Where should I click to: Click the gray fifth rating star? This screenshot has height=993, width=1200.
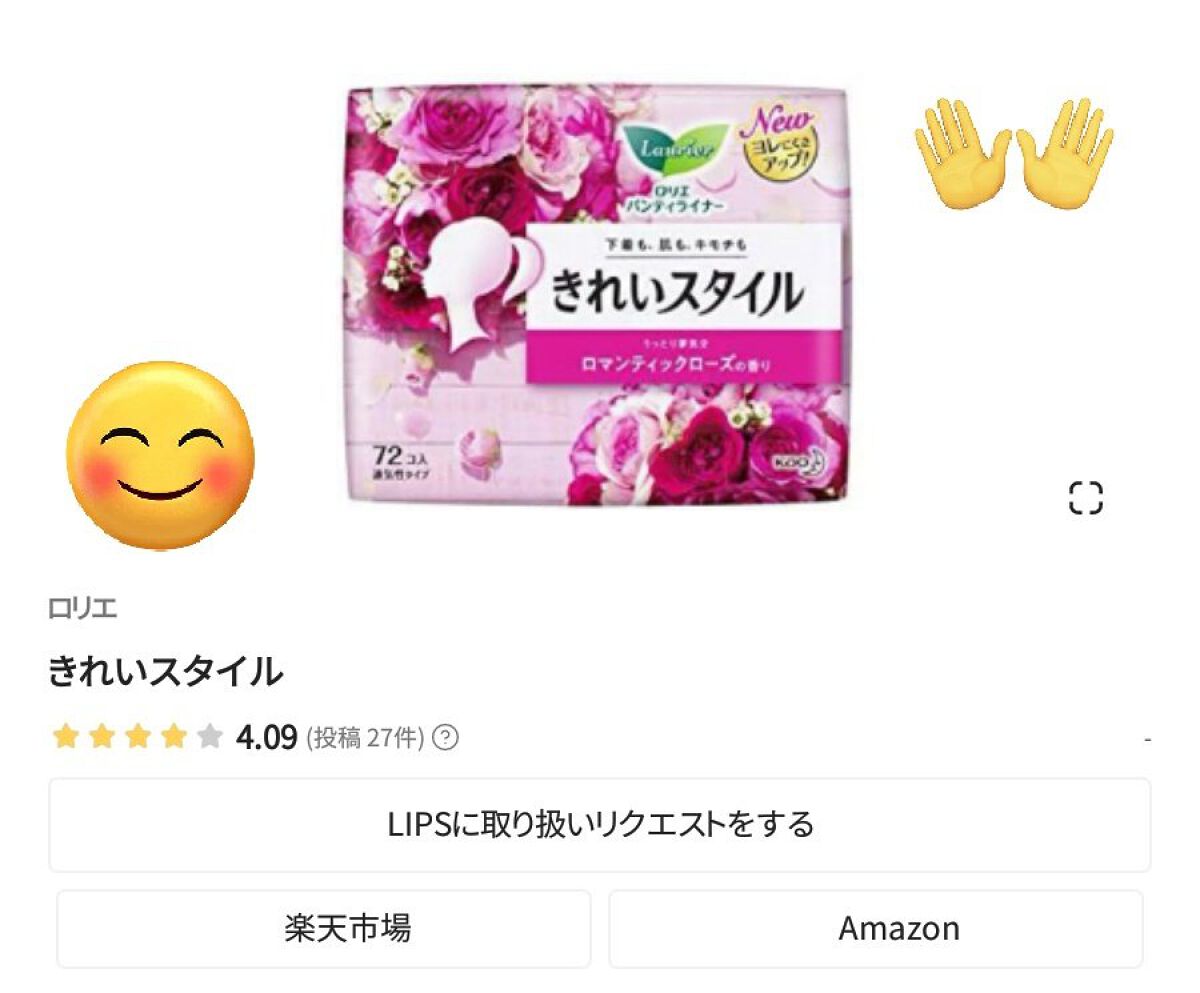[209, 738]
